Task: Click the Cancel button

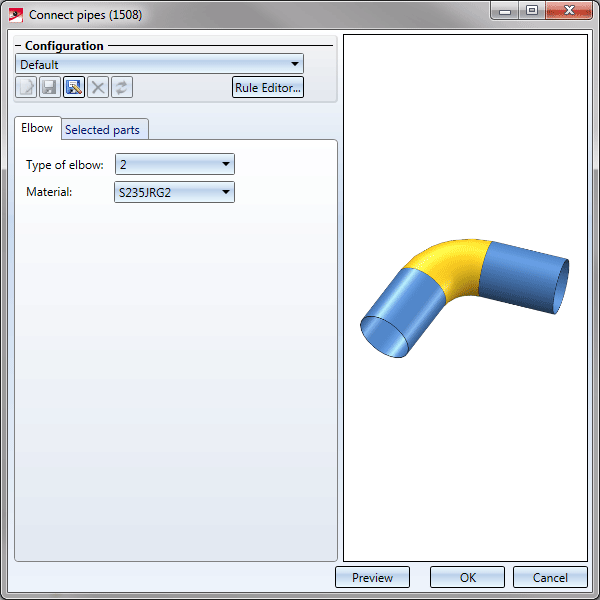Action: coord(550,577)
